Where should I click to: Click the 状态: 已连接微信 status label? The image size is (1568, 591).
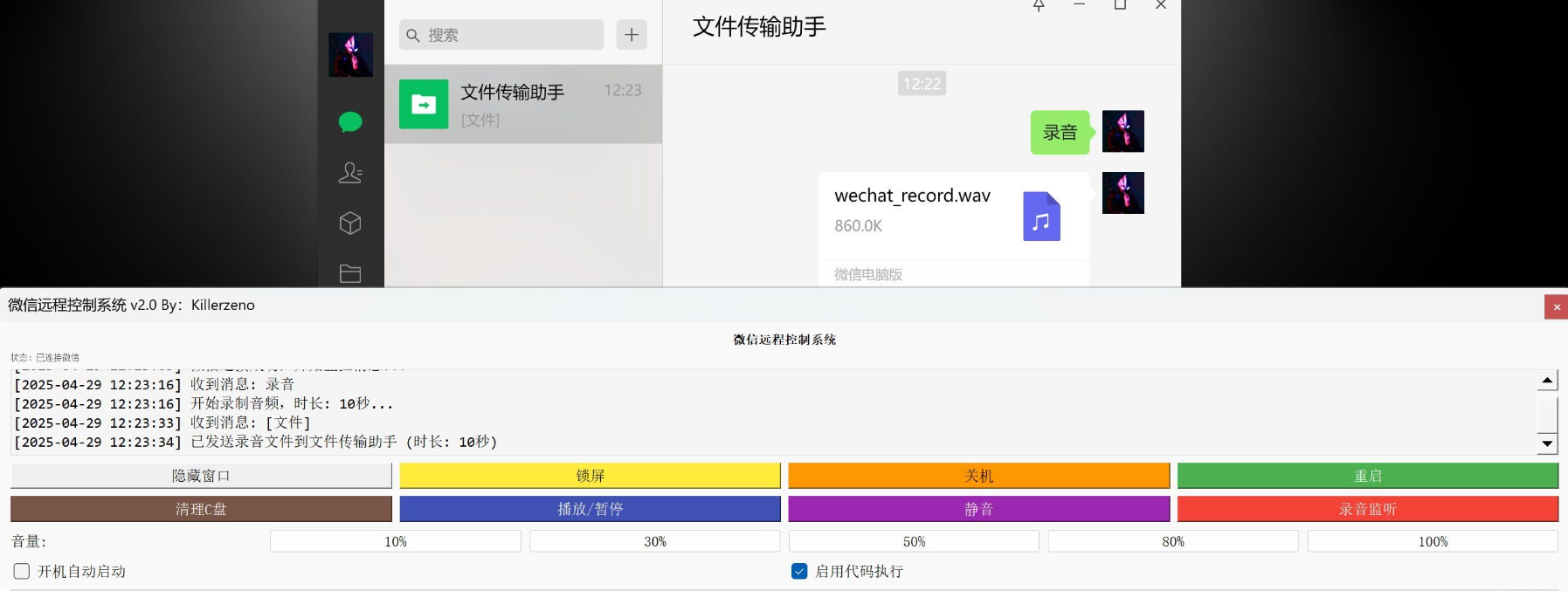pyautogui.click(x=45, y=357)
